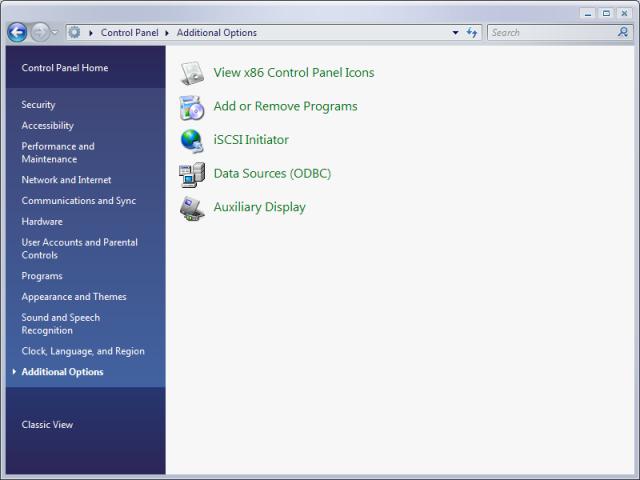Viewport: 640px width, 480px height.
Task: Go to the Programs category
Action: coord(42,276)
